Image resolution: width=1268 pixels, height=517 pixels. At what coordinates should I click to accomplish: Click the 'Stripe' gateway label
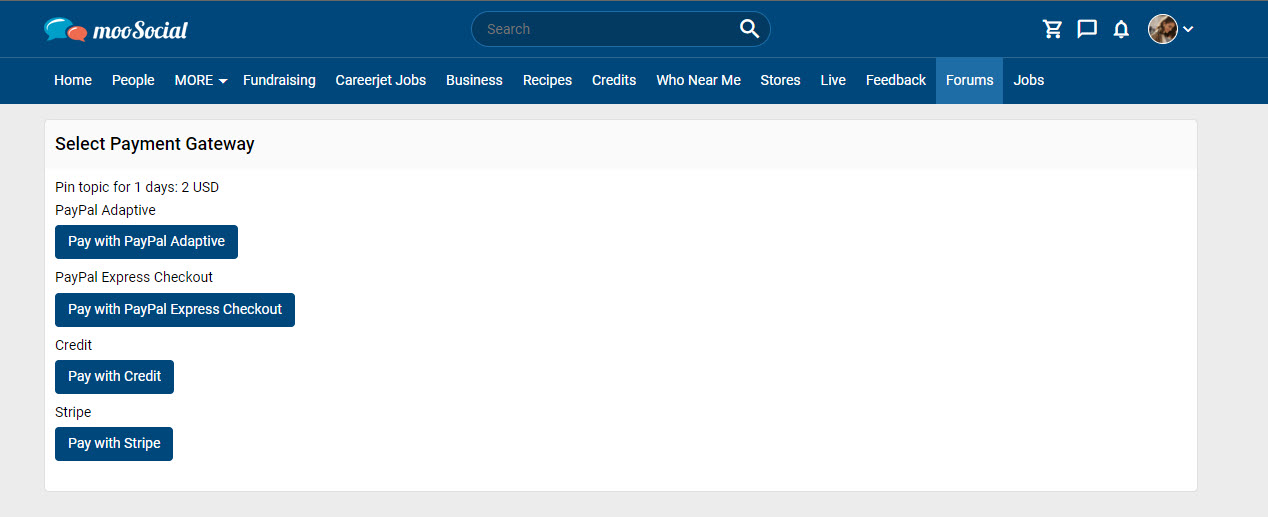coord(73,412)
